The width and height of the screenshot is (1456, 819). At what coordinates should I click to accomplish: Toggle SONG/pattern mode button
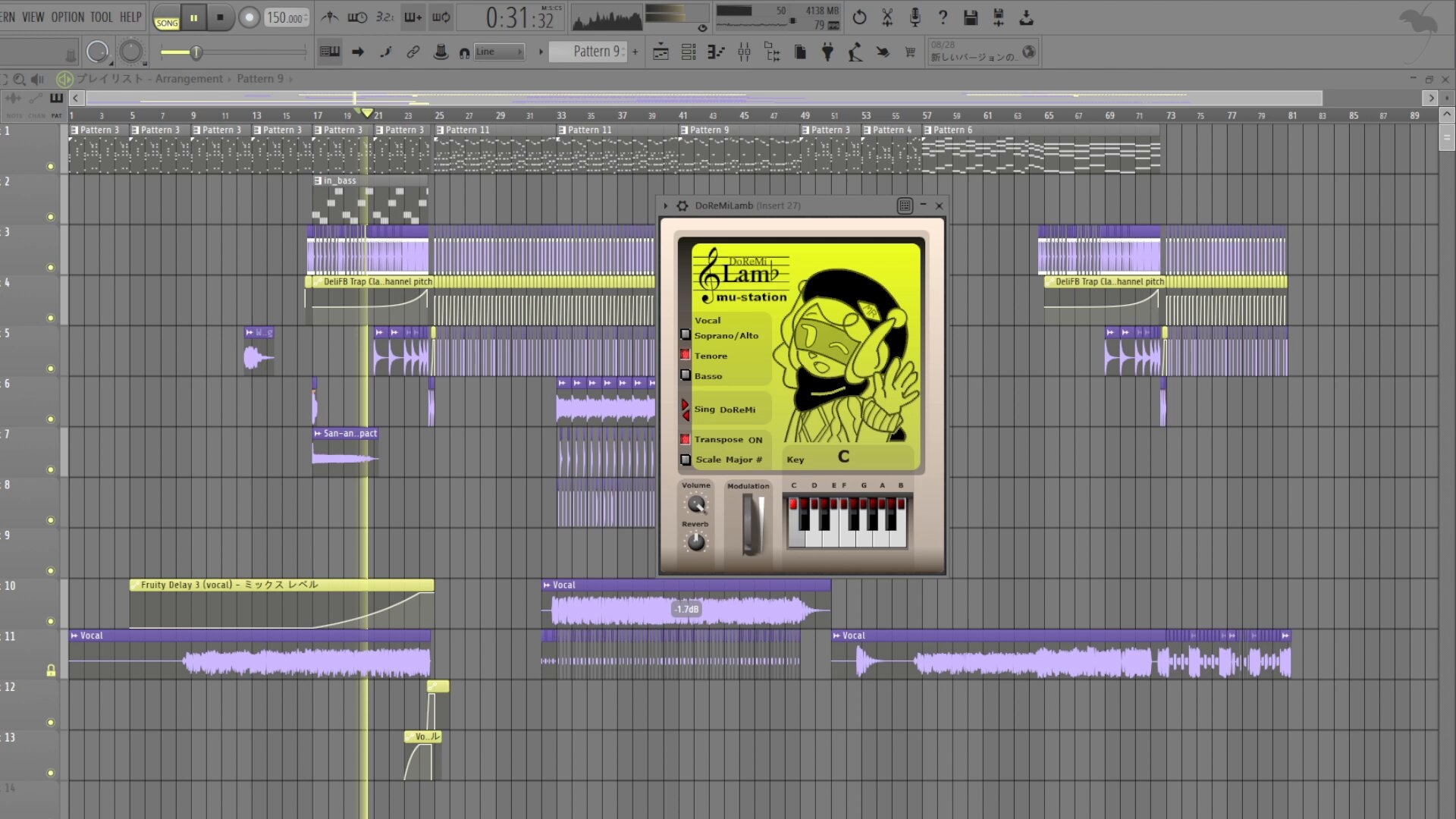coord(167,17)
